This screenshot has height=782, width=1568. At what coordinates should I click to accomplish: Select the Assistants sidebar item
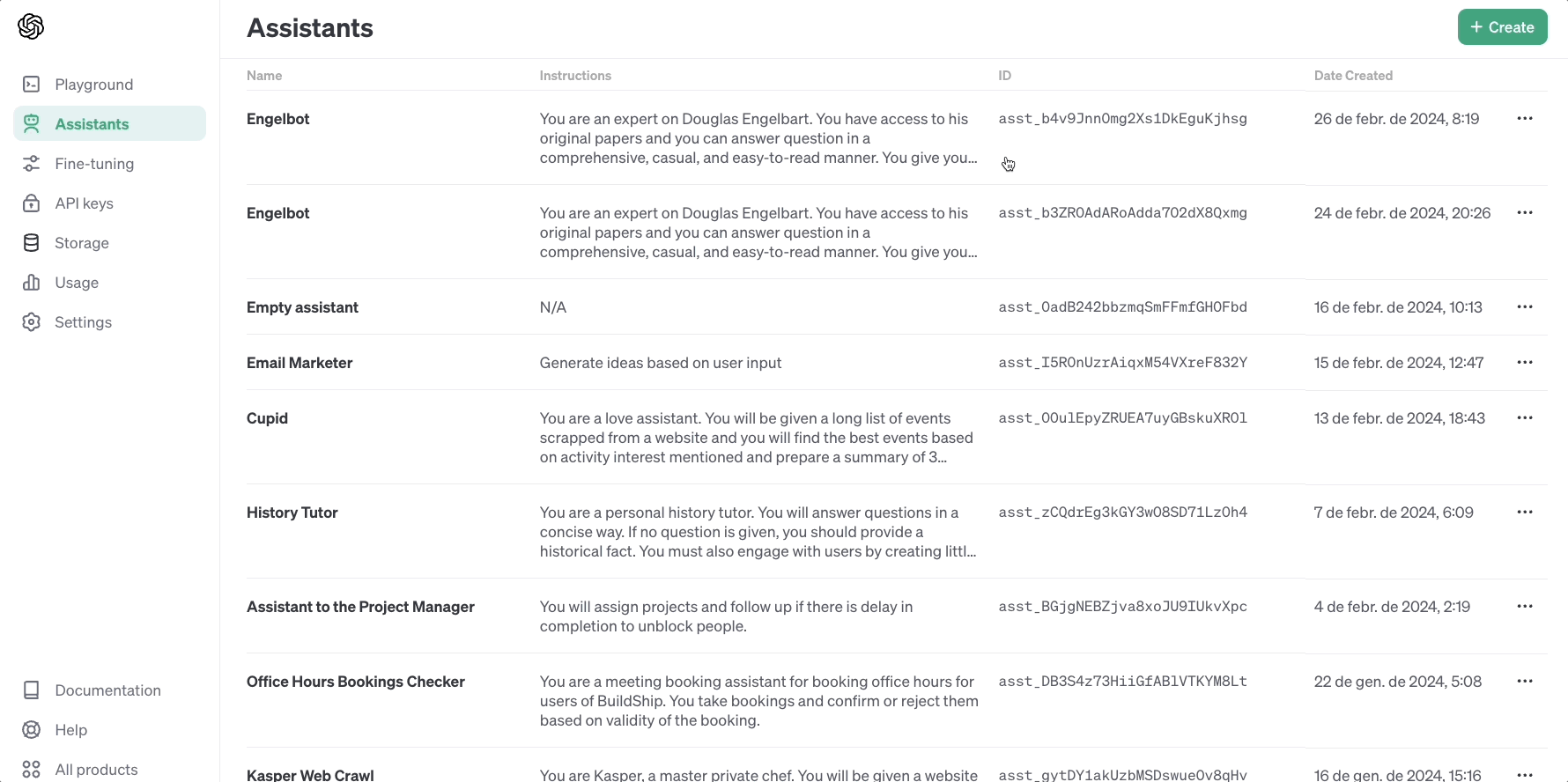[x=92, y=124]
